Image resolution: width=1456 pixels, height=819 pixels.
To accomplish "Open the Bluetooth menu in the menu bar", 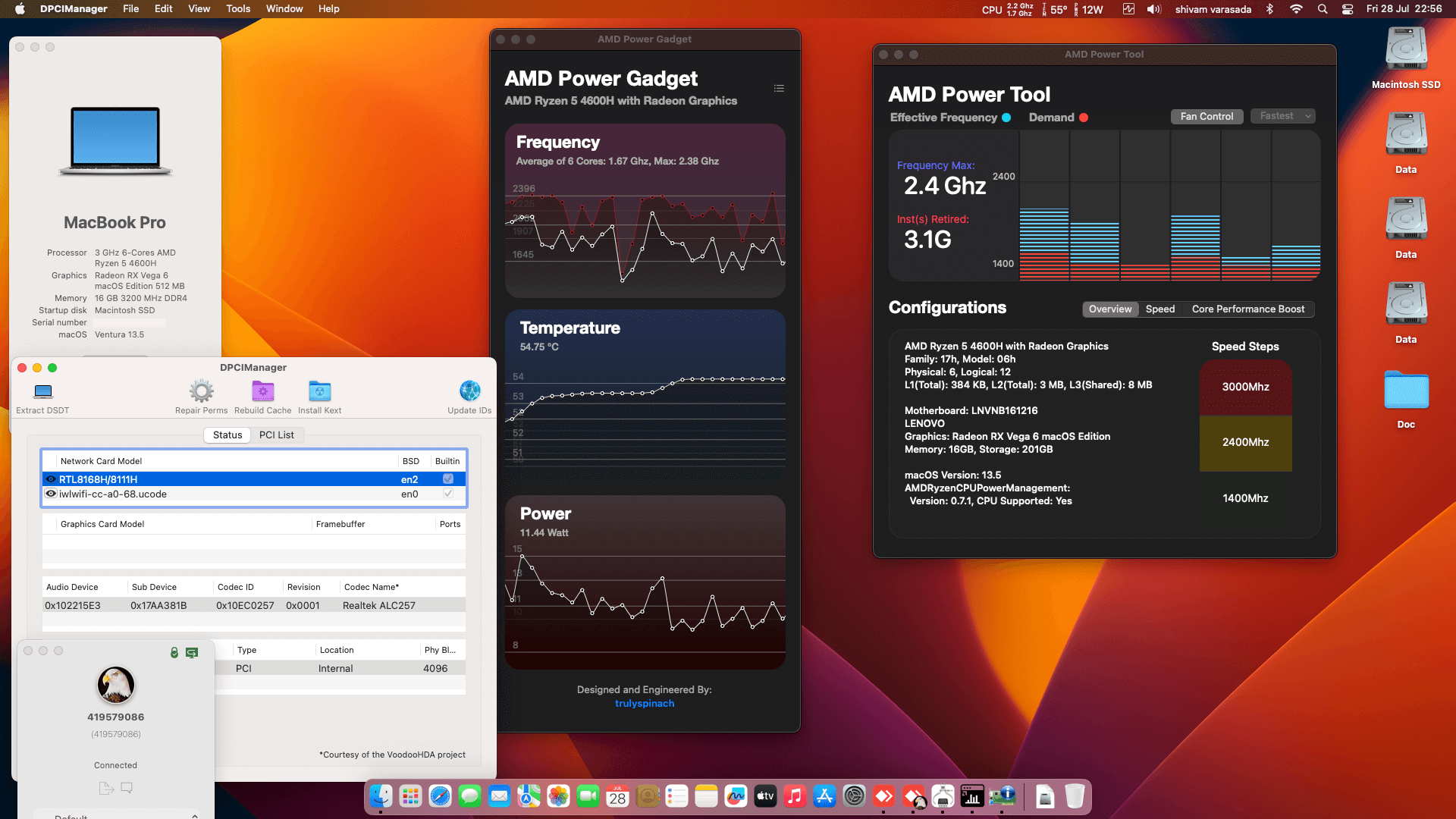I will (1270, 9).
